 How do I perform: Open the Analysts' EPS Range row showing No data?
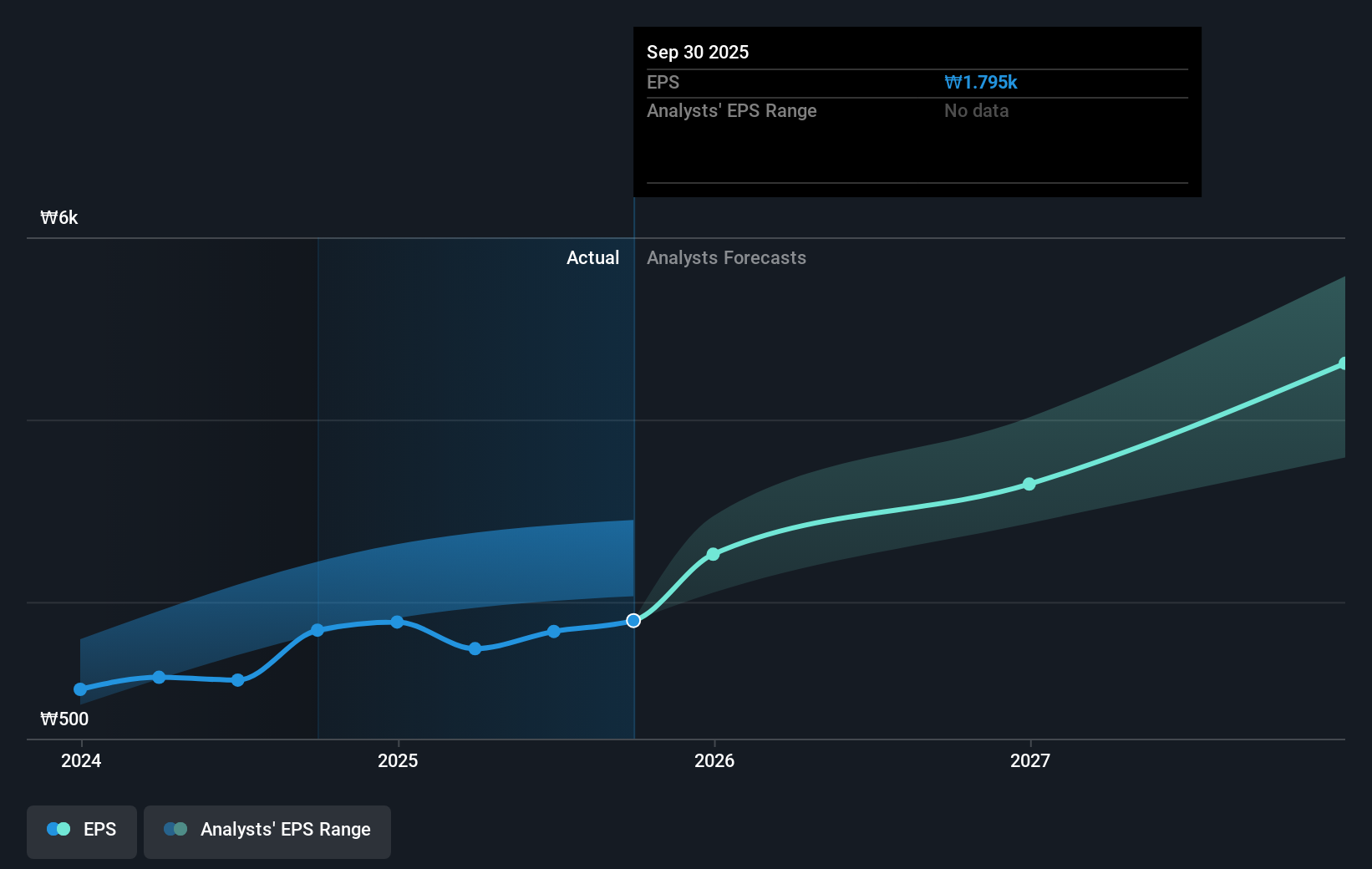[917, 110]
